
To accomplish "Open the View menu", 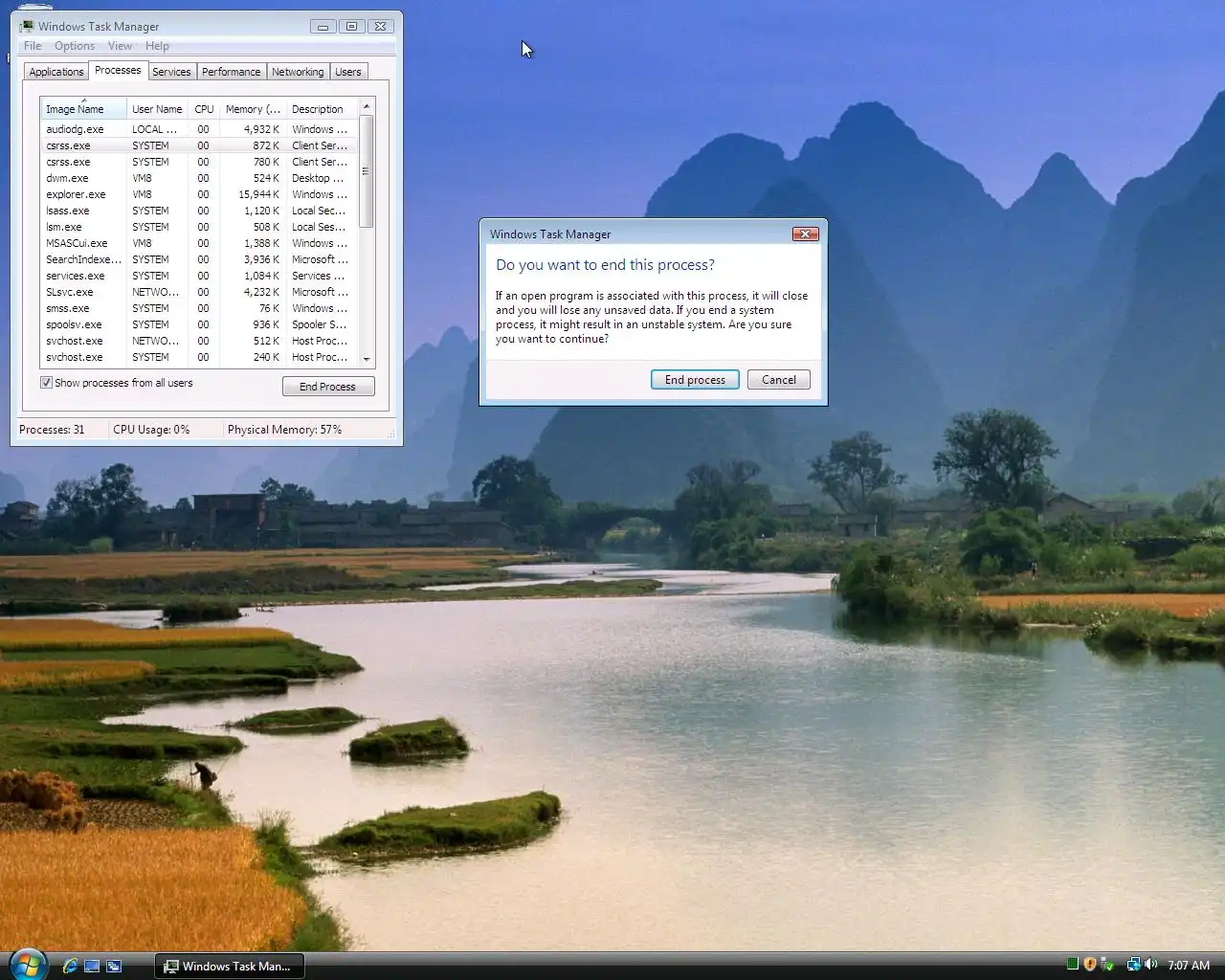I will [x=120, y=46].
